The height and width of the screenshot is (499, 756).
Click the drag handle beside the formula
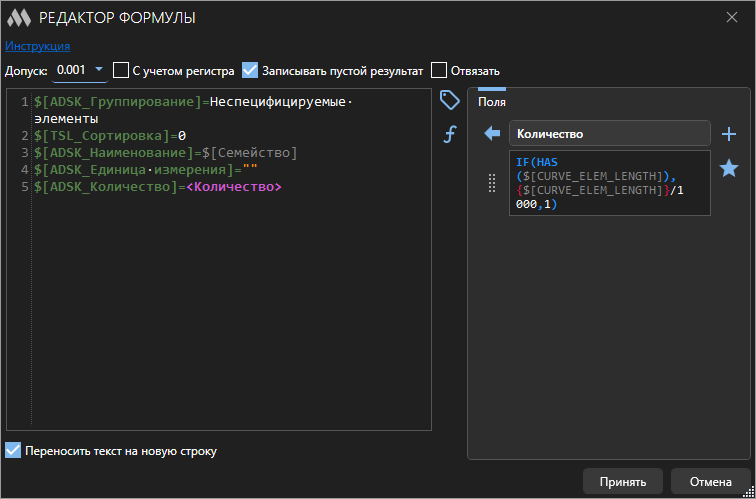pos(491,183)
